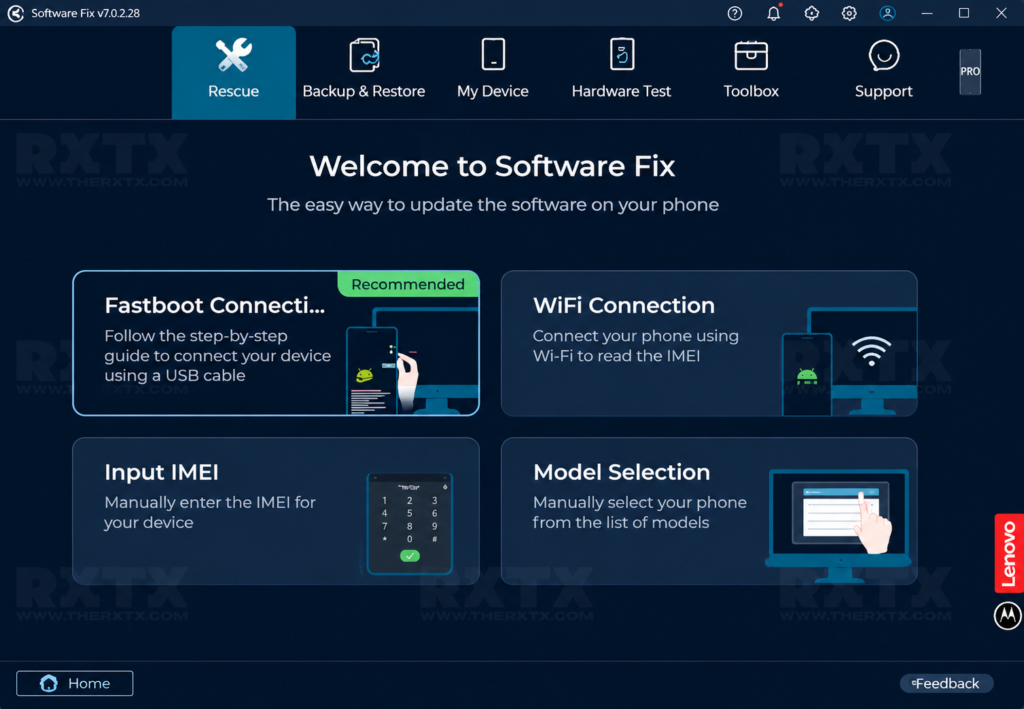The height and width of the screenshot is (709, 1024).
Task: Maximize the Software Fix window
Action: click(964, 13)
